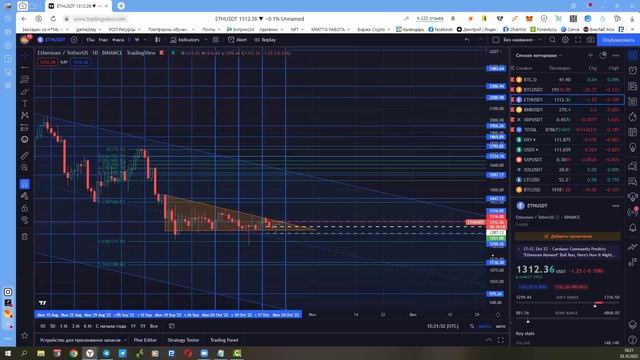Toggle hide all drawings eye icon
This screenshot has width=640, height=360.
[24, 220]
